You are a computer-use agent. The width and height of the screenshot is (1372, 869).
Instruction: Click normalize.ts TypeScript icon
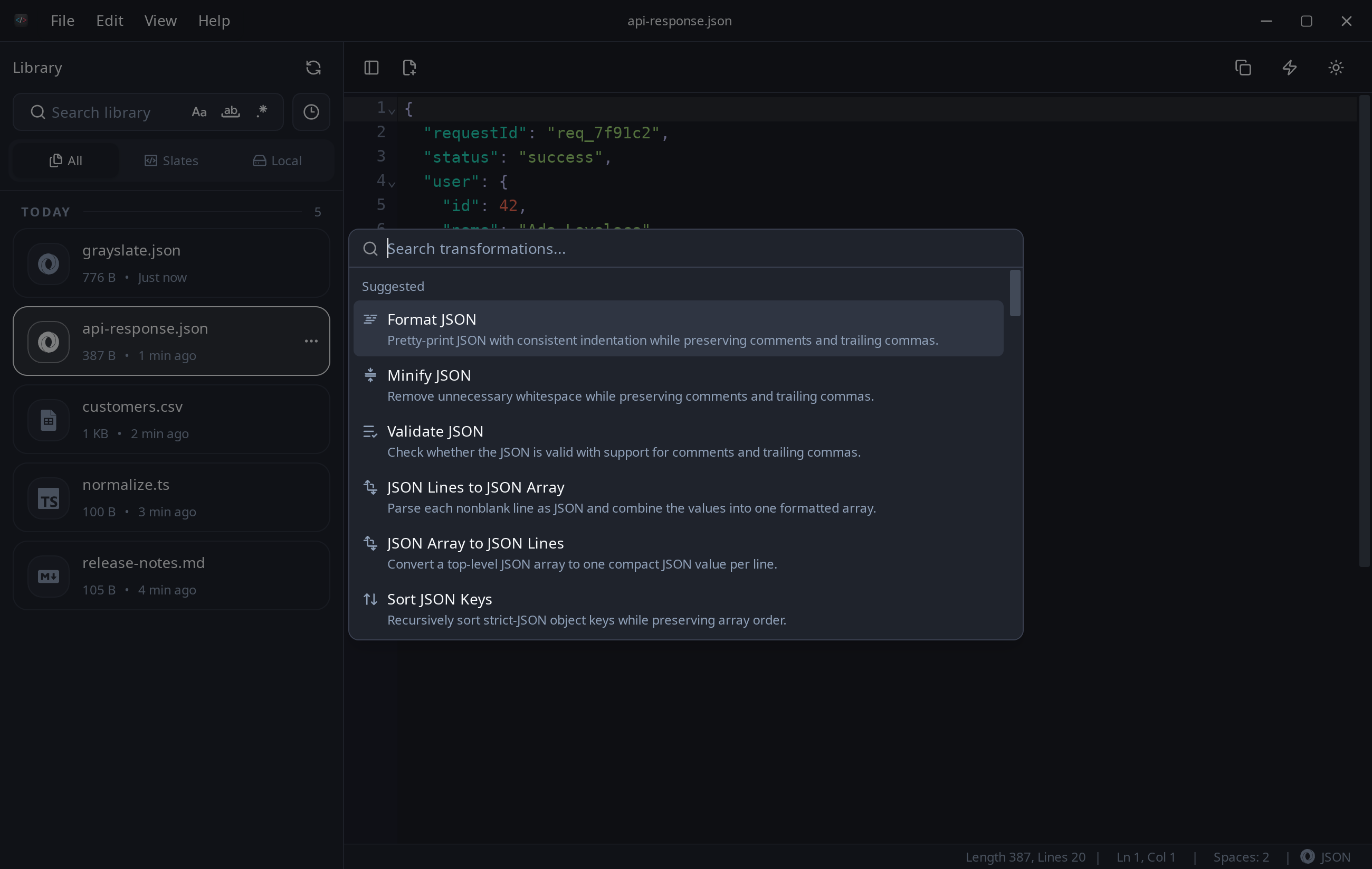[x=49, y=498]
